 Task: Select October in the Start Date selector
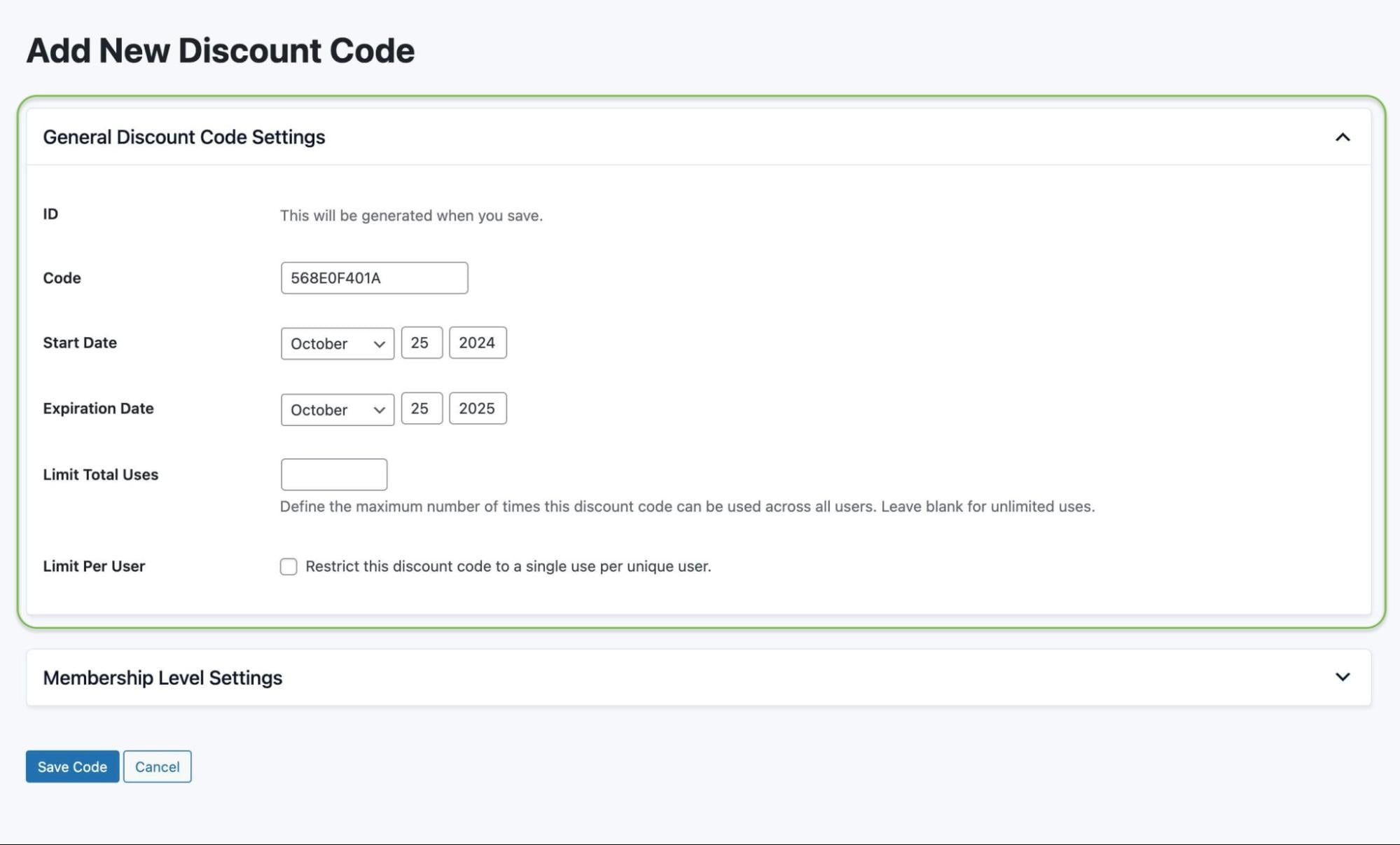pos(337,343)
